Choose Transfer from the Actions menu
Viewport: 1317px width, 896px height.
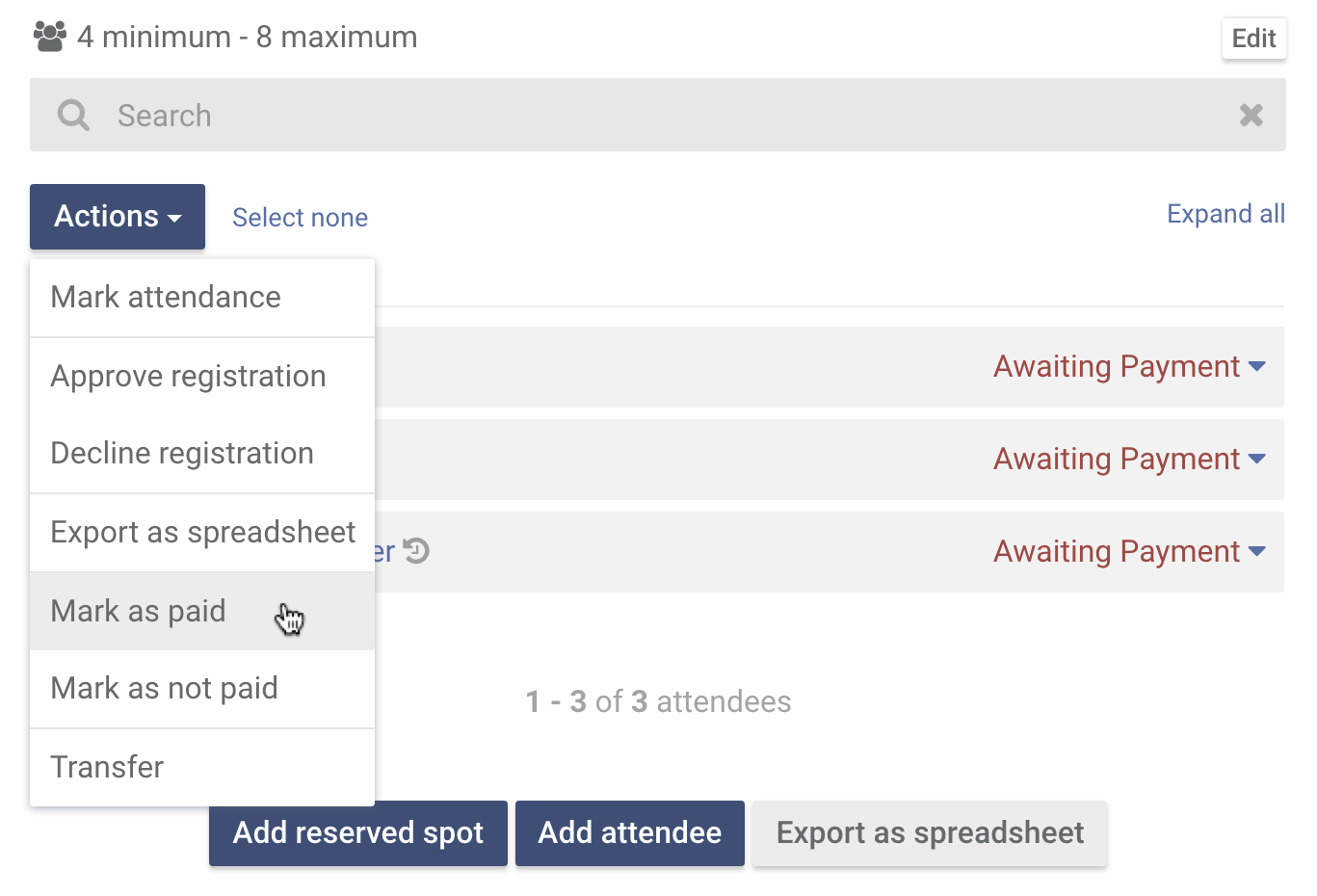click(x=202, y=768)
